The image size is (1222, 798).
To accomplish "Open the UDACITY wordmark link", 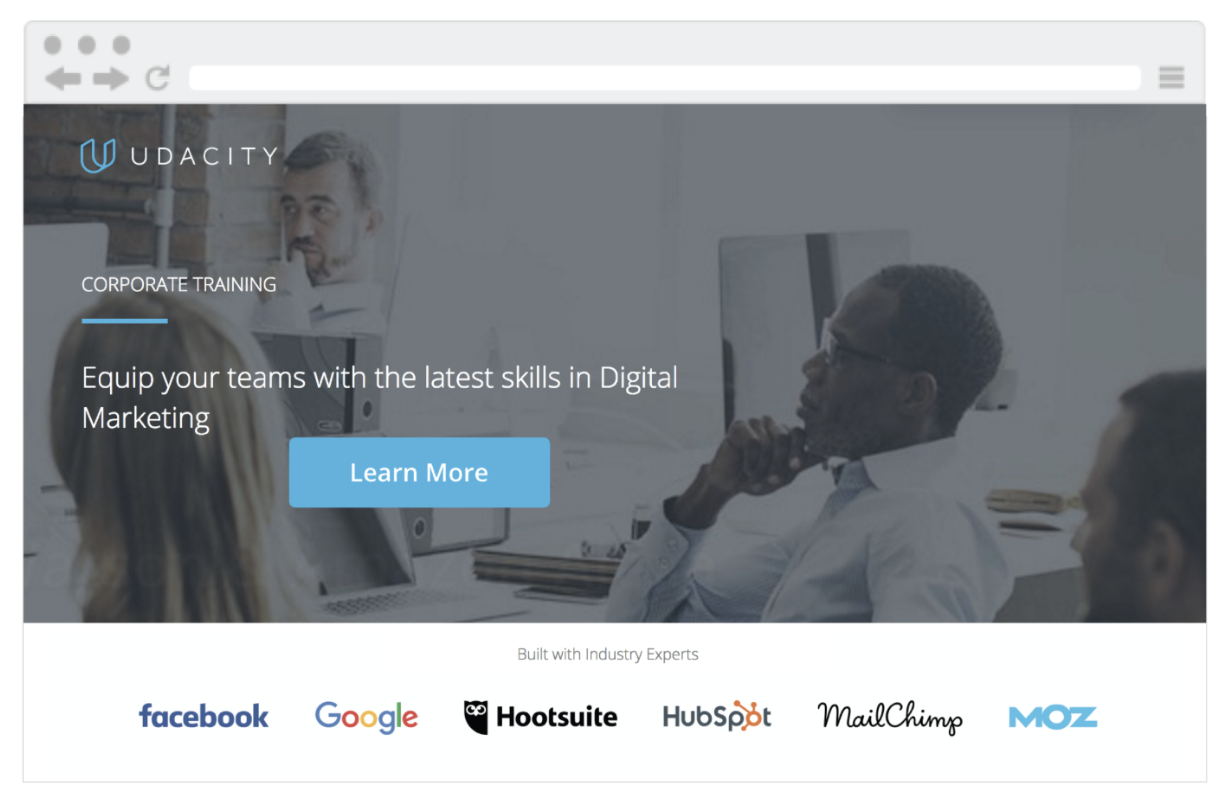I will pos(204,156).
